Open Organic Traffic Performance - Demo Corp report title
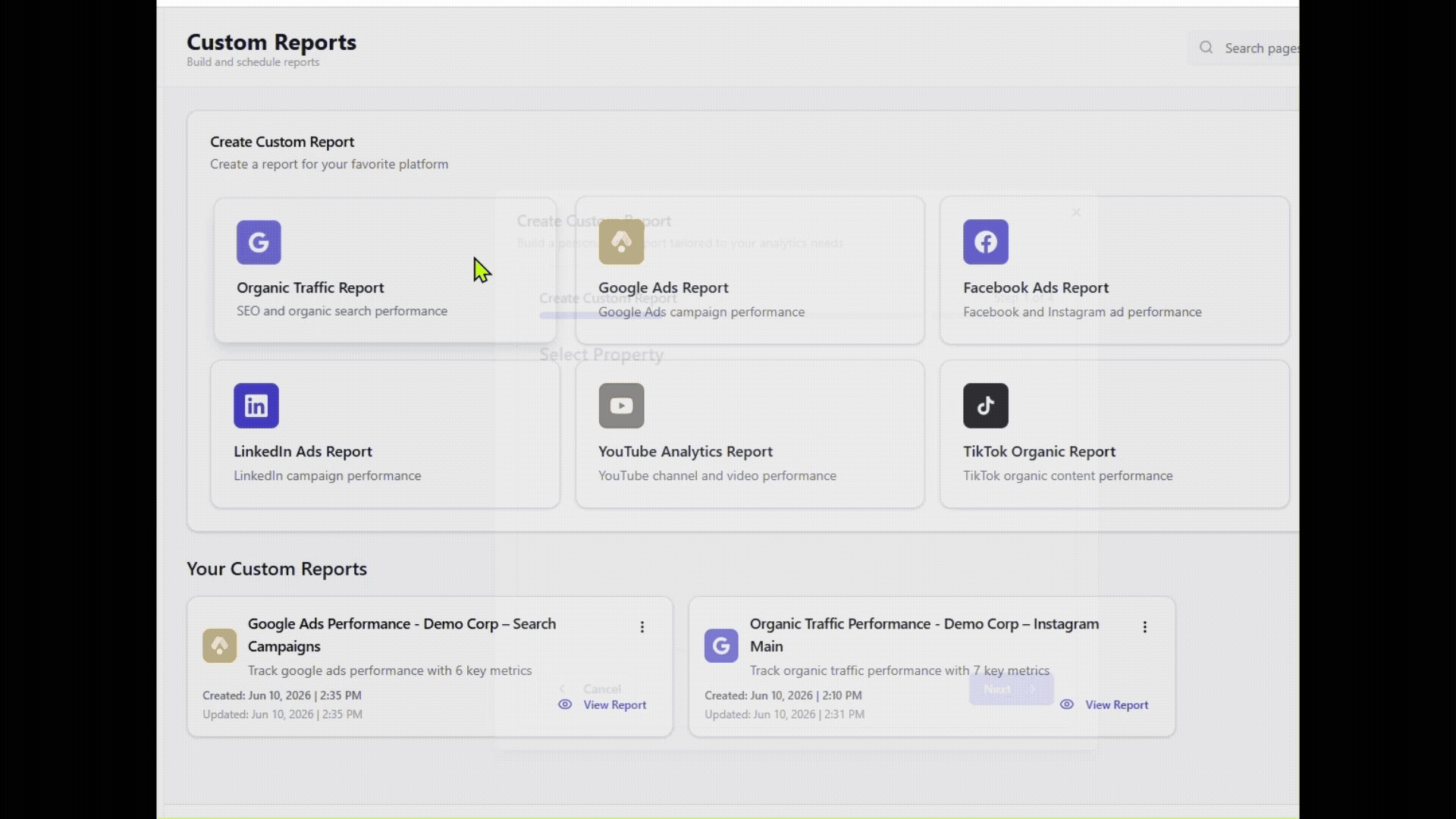The height and width of the screenshot is (819, 1456). (924, 635)
